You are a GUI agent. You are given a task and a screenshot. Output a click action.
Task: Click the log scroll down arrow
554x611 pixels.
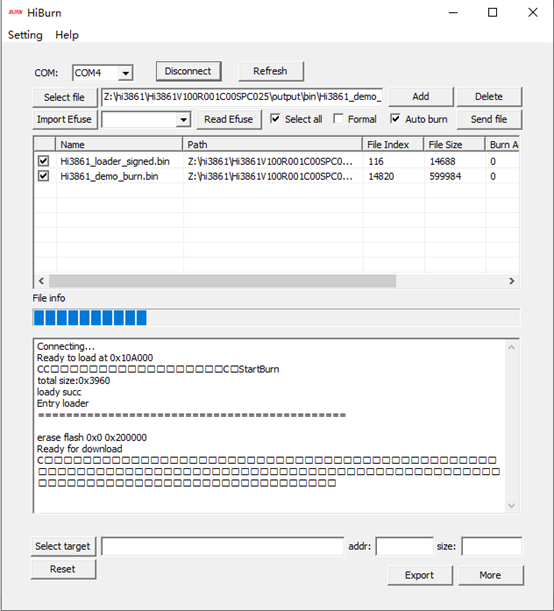(512, 505)
